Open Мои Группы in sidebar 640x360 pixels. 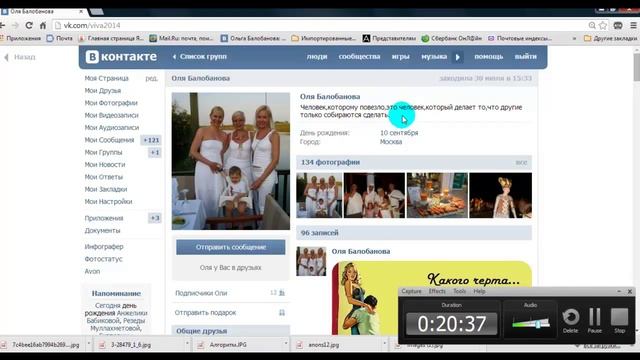(x=103, y=152)
